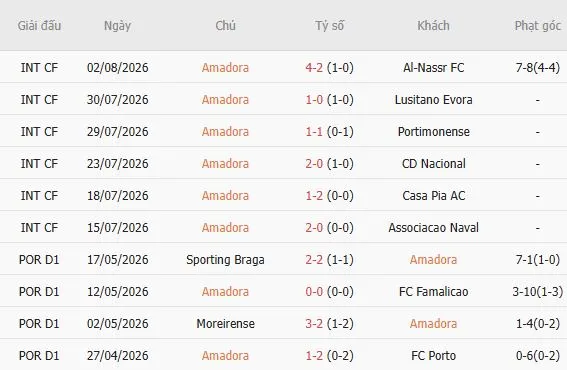
Task: Open FC Porto team link
Action: tap(433, 356)
